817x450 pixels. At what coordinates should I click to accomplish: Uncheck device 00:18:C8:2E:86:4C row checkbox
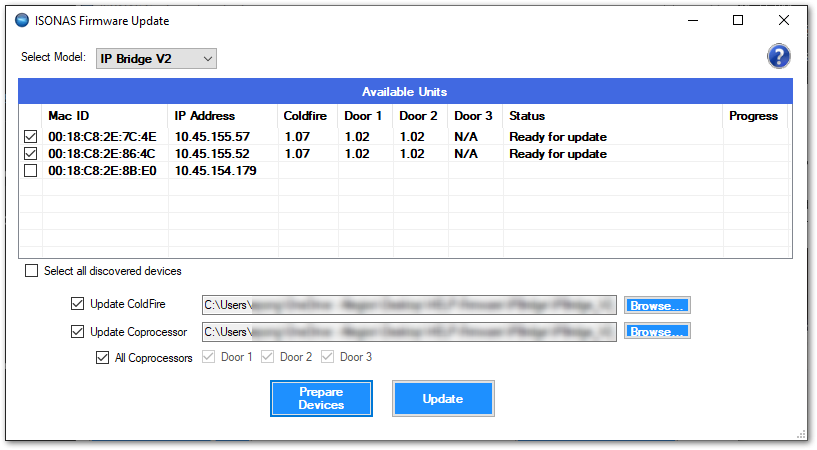pos(31,154)
